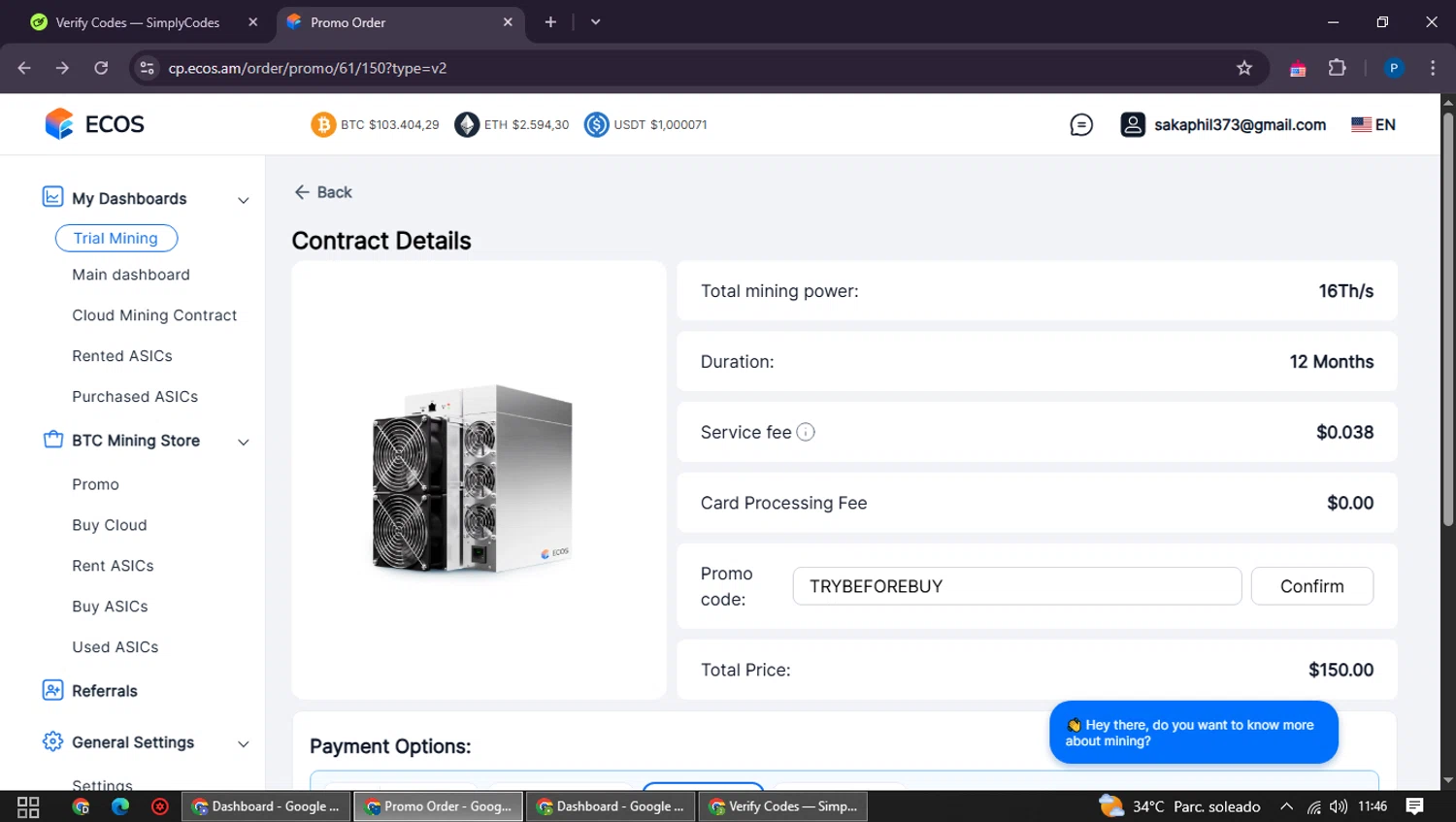Image resolution: width=1456 pixels, height=822 pixels.
Task: Open a new browser tab
Action: [550, 21]
